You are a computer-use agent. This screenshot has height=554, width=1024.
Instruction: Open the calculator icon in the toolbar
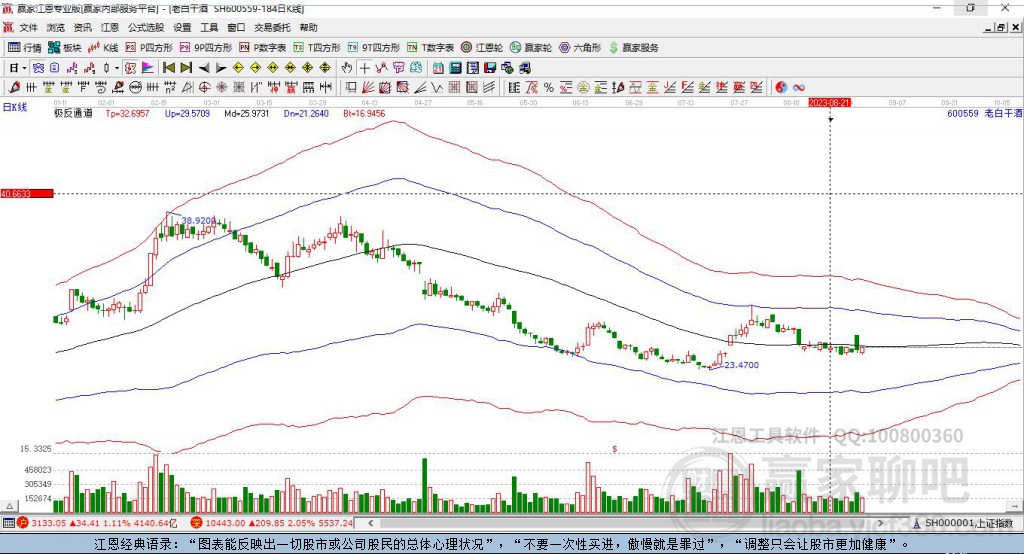point(455,68)
